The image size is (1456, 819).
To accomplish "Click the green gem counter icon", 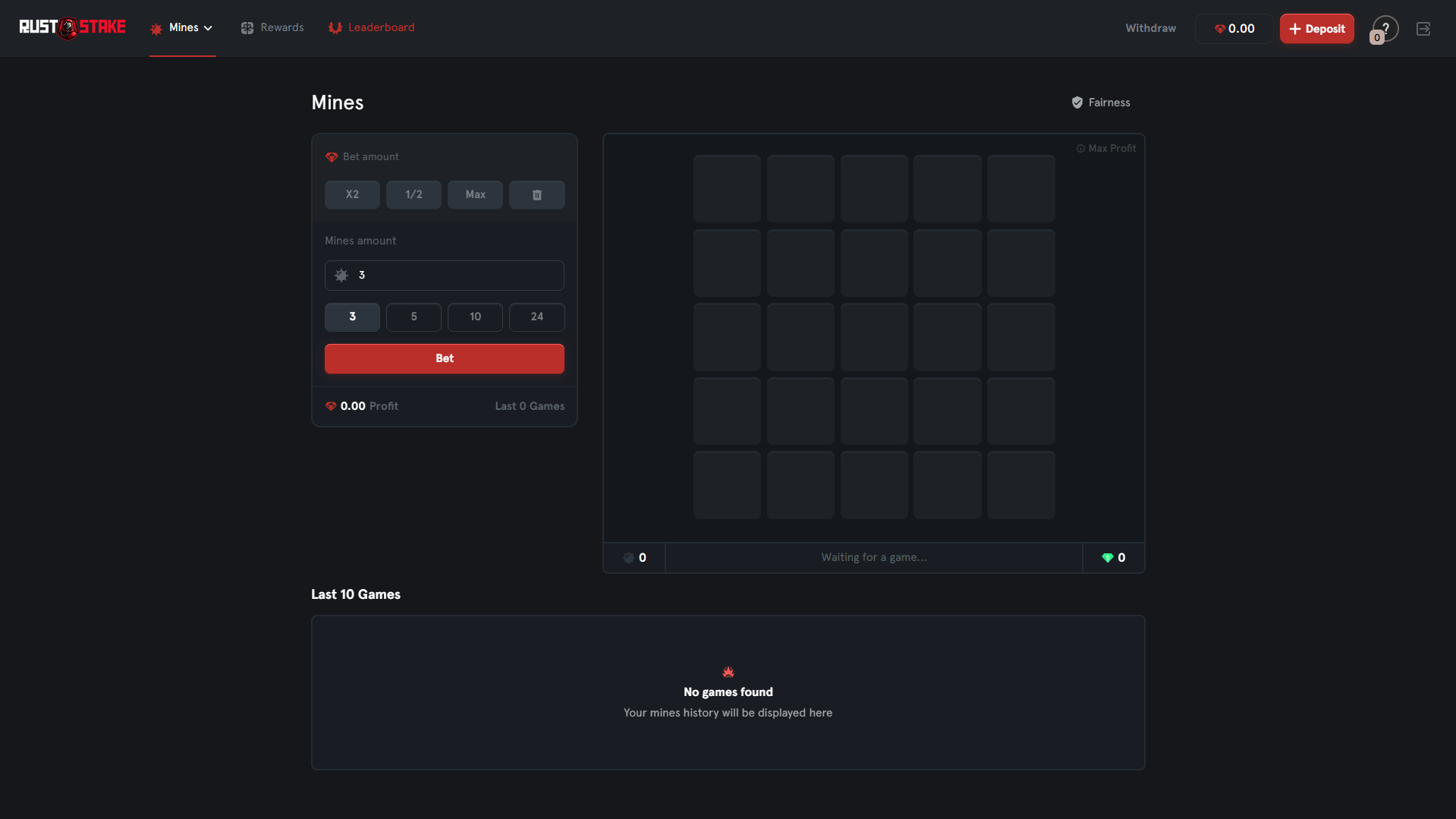I will point(1108,558).
